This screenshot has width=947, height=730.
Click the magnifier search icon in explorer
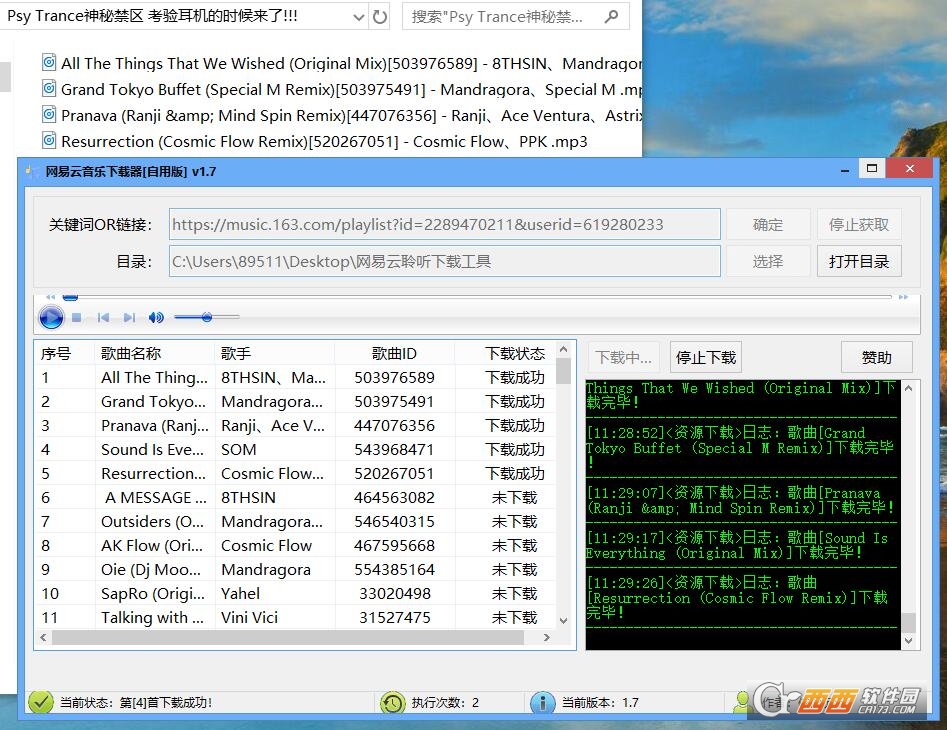[x=611, y=17]
